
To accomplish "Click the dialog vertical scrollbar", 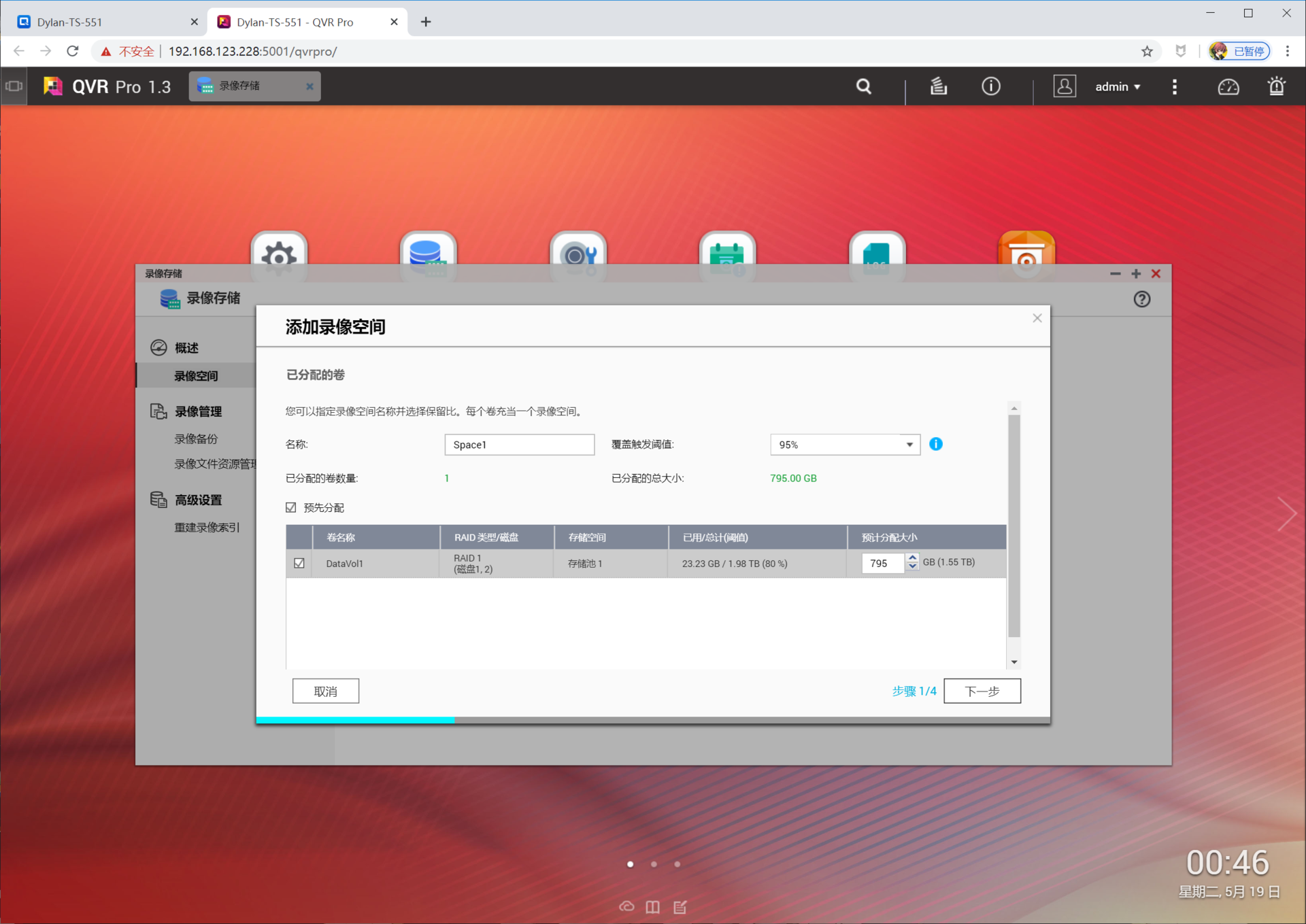I will pos(1014,527).
